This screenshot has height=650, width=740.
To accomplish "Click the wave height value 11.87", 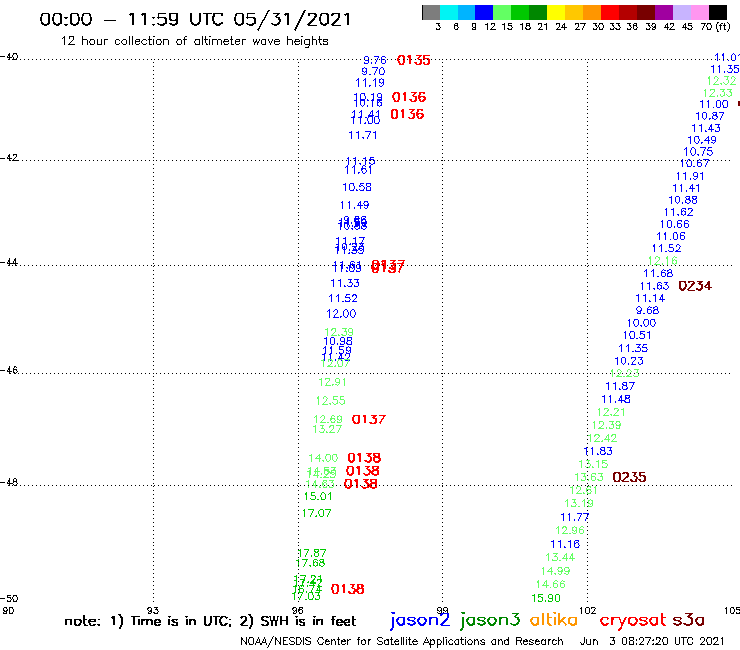I will (620, 386).
